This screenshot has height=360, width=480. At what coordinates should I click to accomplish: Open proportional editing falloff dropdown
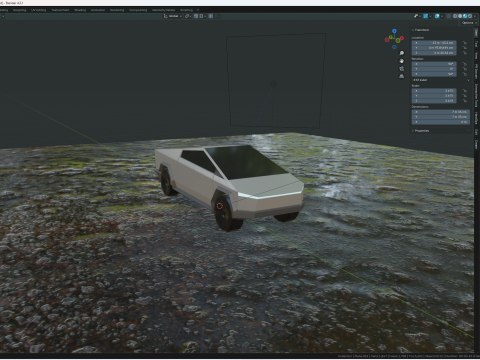(217, 16)
